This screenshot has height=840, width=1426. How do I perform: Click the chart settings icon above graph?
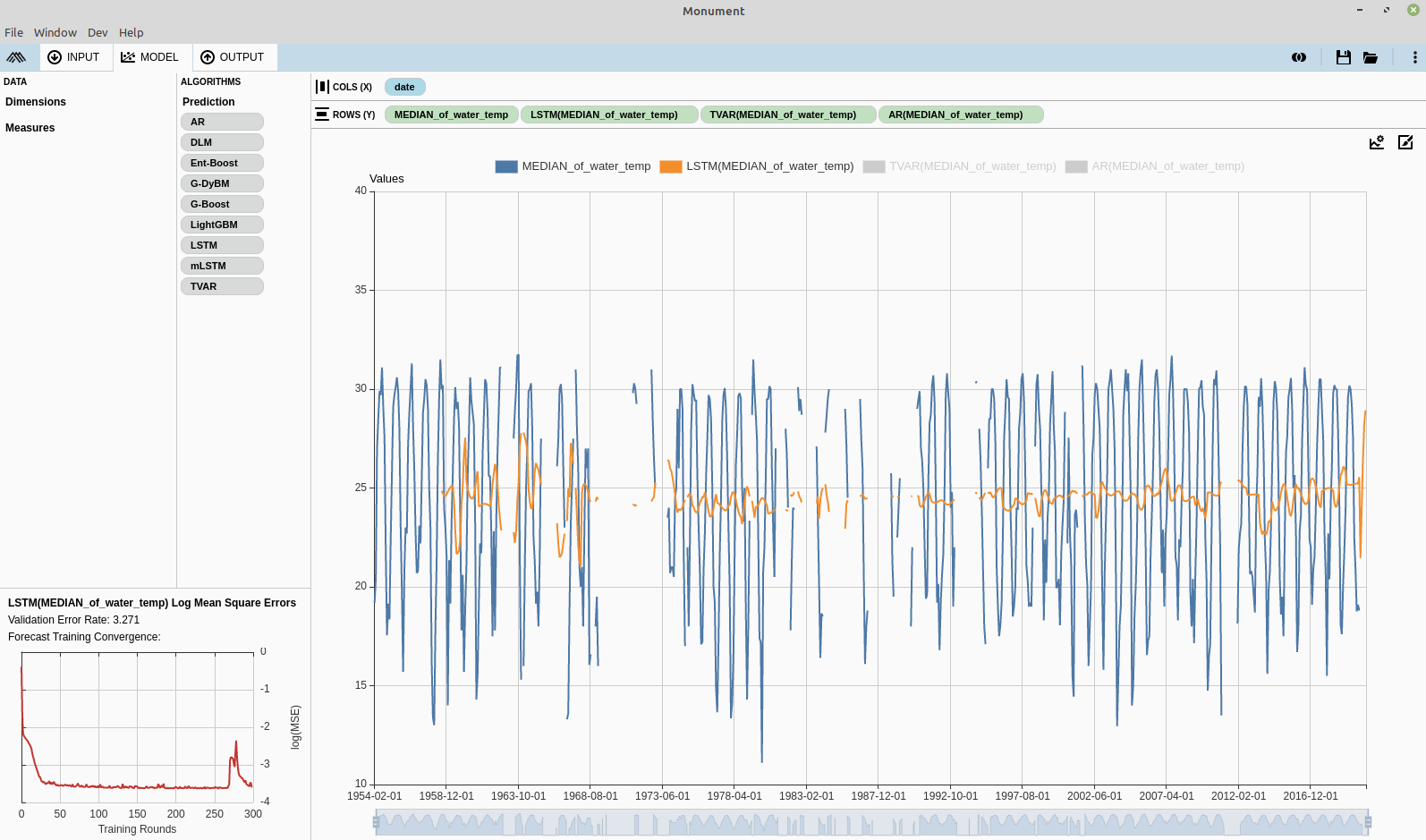(1377, 142)
